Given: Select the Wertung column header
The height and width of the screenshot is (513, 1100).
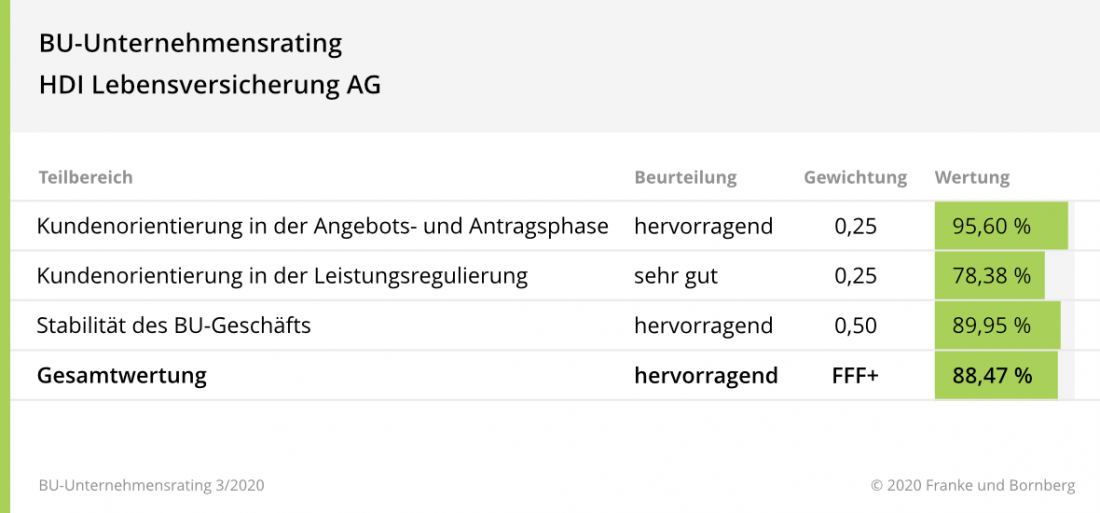Looking at the screenshot, I should (x=972, y=178).
